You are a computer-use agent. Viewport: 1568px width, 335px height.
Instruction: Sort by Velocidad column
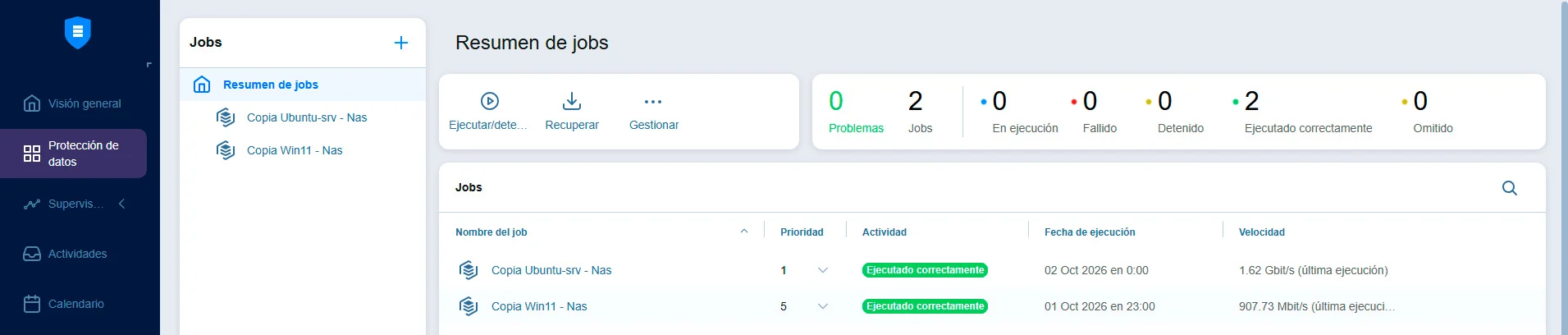point(1262,232)
